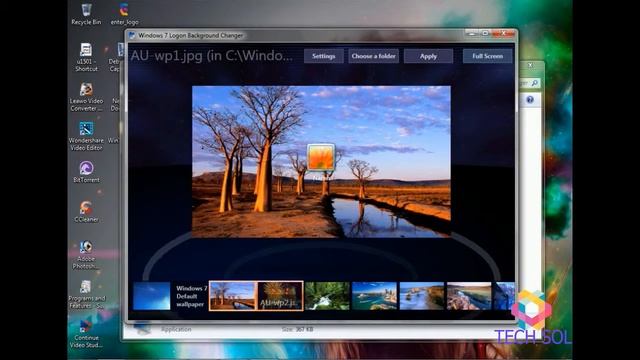The height and width of the screenshot is (360, 640).
Task: Select the ocean cliffs coastline thumbnail
Action: point(422,296)
